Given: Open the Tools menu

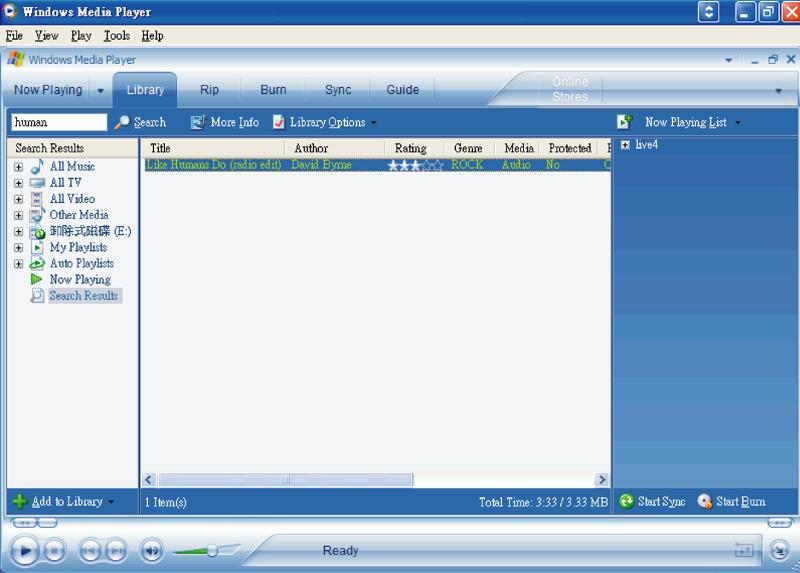Looking at the screenshot, I should pos(117,36).
